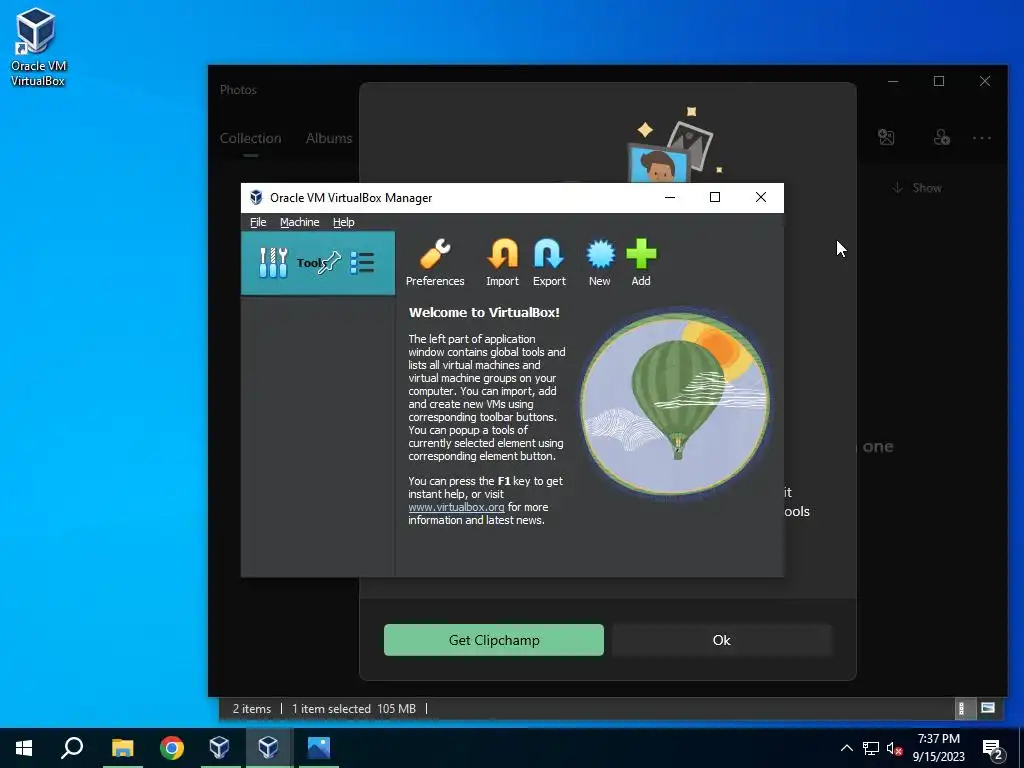Switch to Photos app on taskbar
This screenshot has height=768, width=1024.
pyautogui.click(x=319, y=748)
